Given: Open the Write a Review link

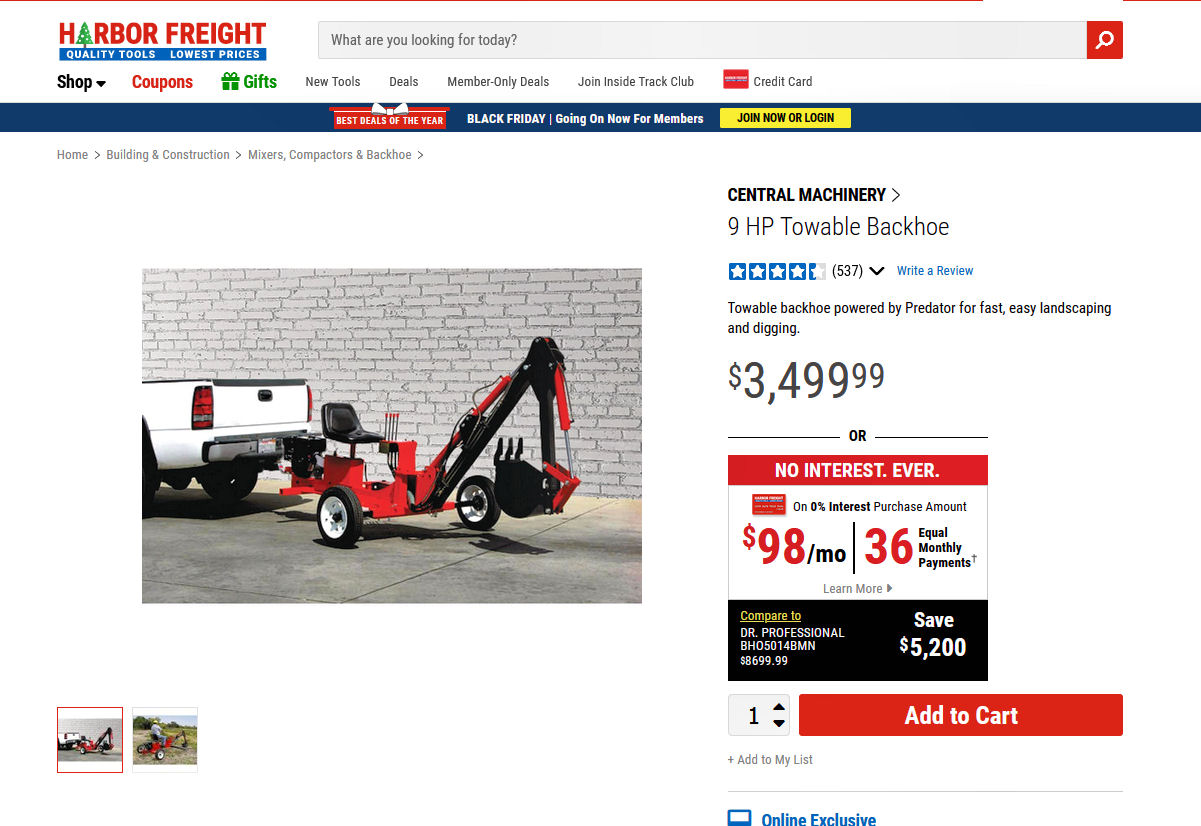Looking at the screenshot, I should coord(935,271).
